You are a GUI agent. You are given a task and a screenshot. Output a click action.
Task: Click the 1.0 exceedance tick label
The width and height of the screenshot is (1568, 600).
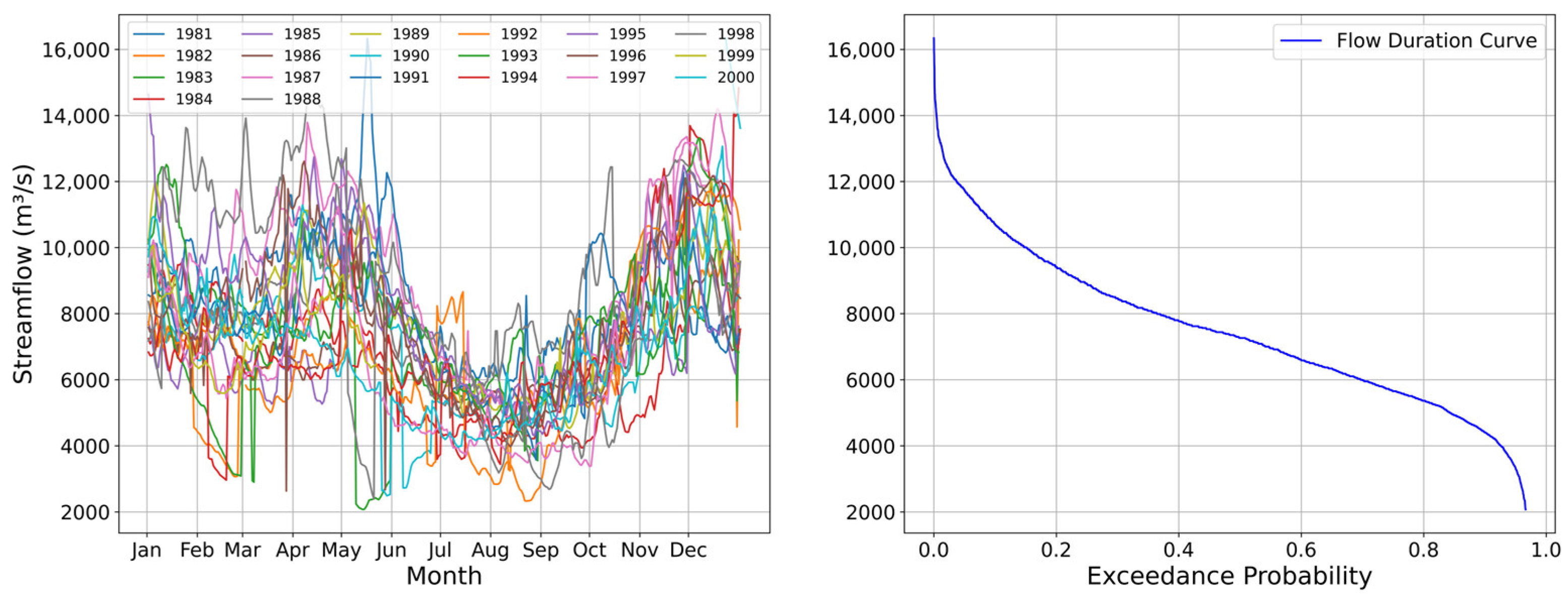tap(1545, 550)
